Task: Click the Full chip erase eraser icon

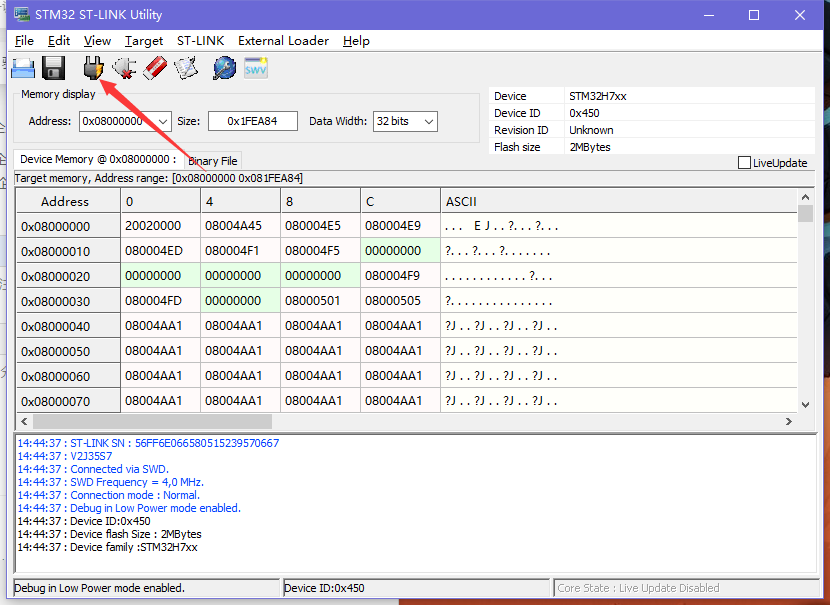Action: click(x=155, y=68)
